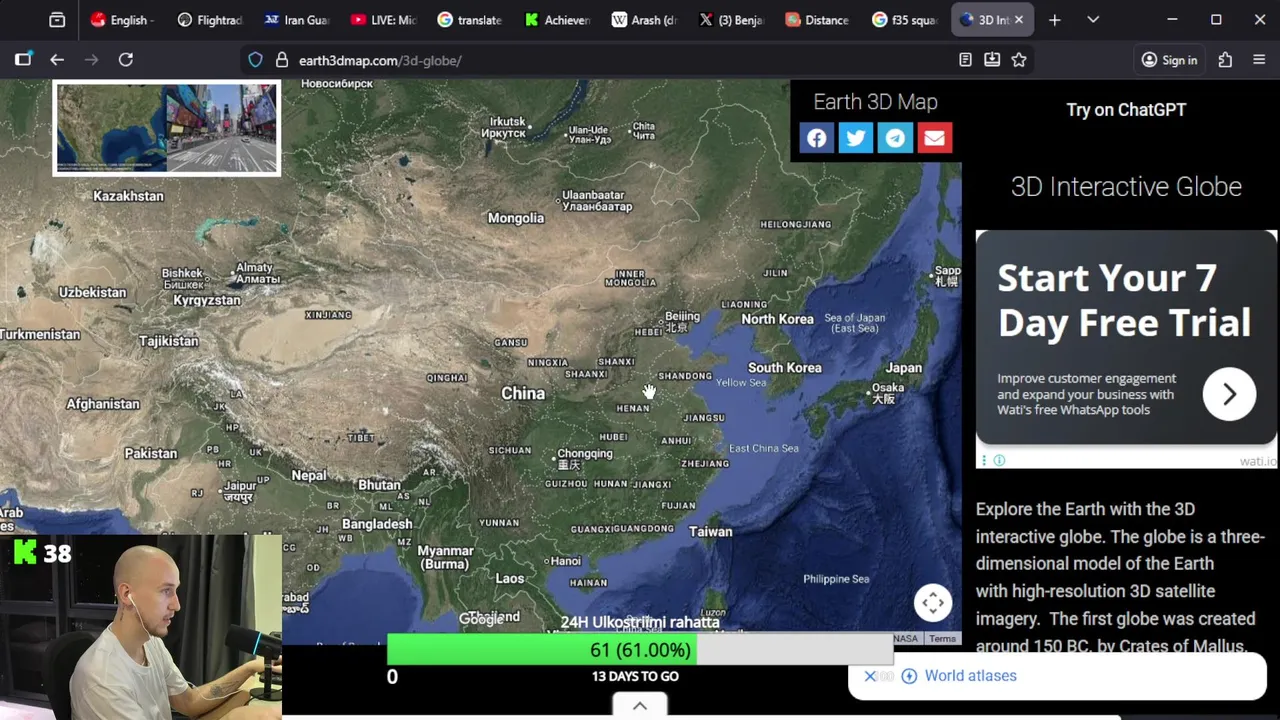
Task: Toggle fullscreen view of the globe
Action: point(933,602)
